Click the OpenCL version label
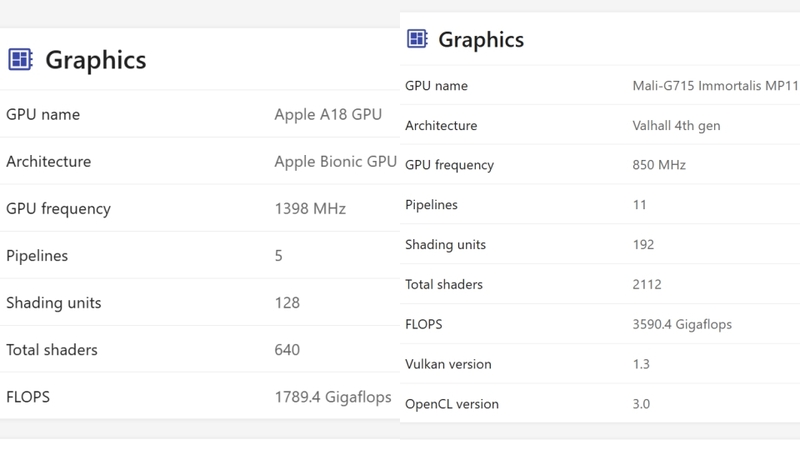This screenshot has width=800, height=450. coord(452,404)
